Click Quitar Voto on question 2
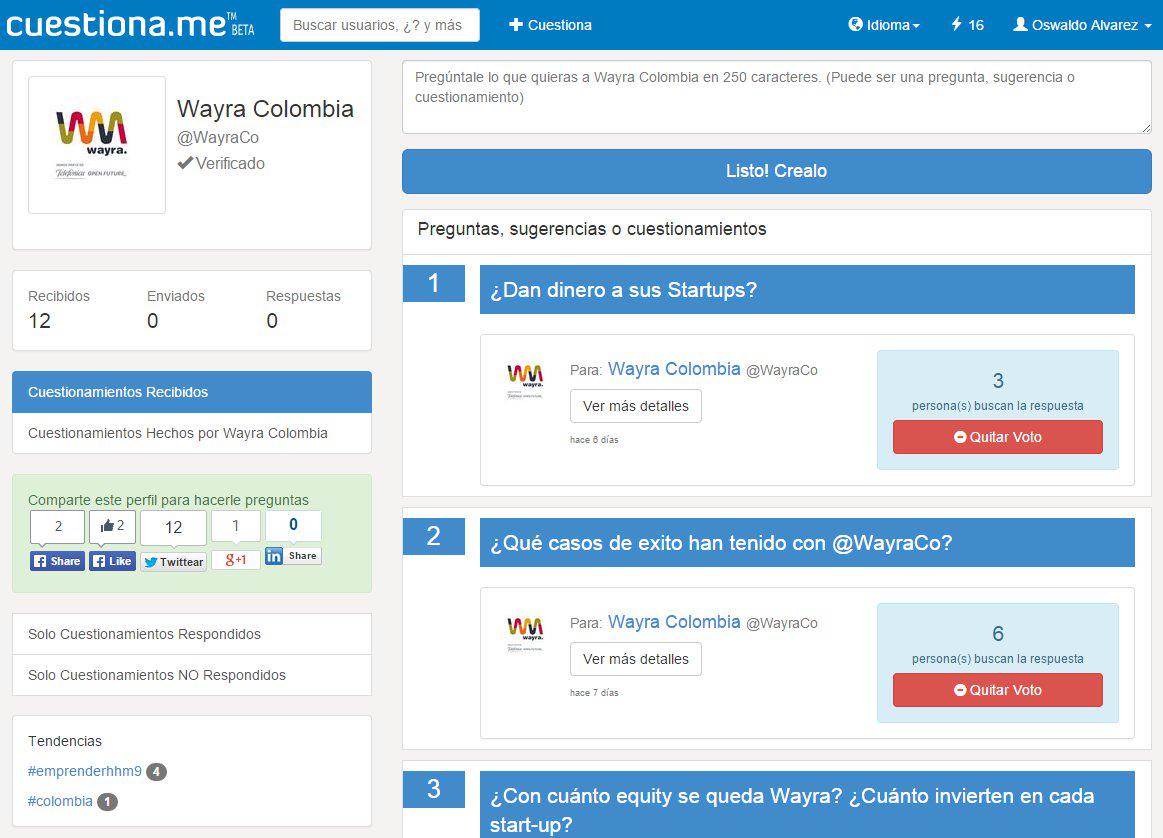 [998, 690]
